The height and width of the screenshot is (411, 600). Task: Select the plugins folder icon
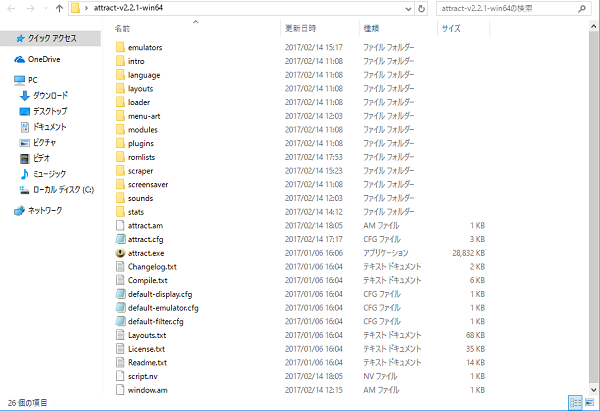(120, 143)
